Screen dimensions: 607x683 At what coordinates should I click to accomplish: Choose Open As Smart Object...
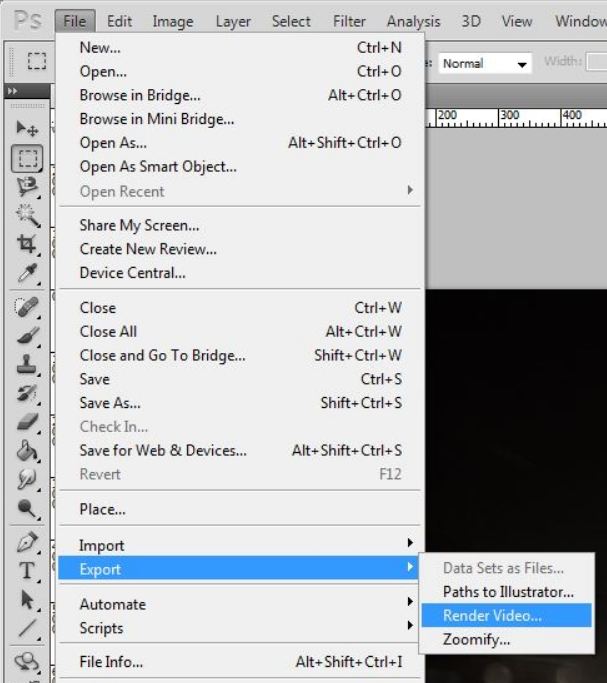[x=241, y=166]
